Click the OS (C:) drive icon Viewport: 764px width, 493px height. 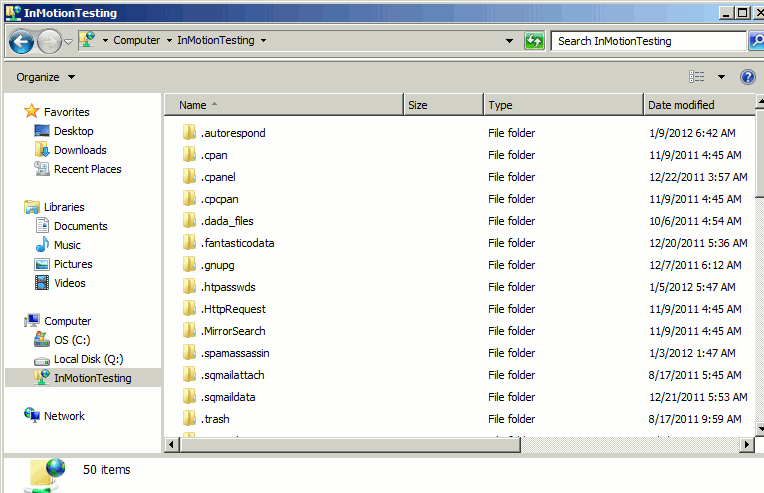[42, 339]
